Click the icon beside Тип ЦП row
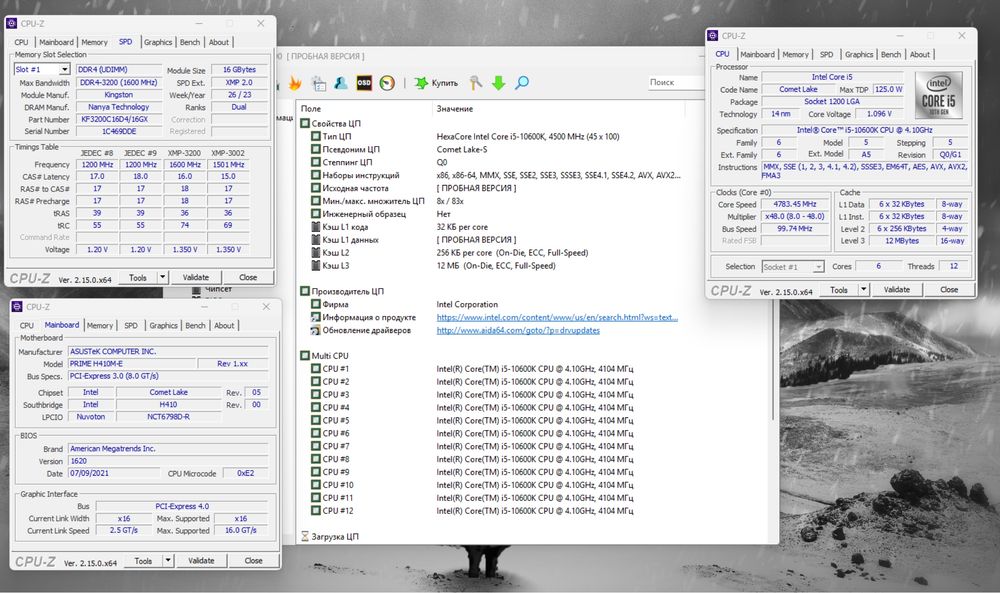Viewport: 1000px width, 593px height. point(315,136)
